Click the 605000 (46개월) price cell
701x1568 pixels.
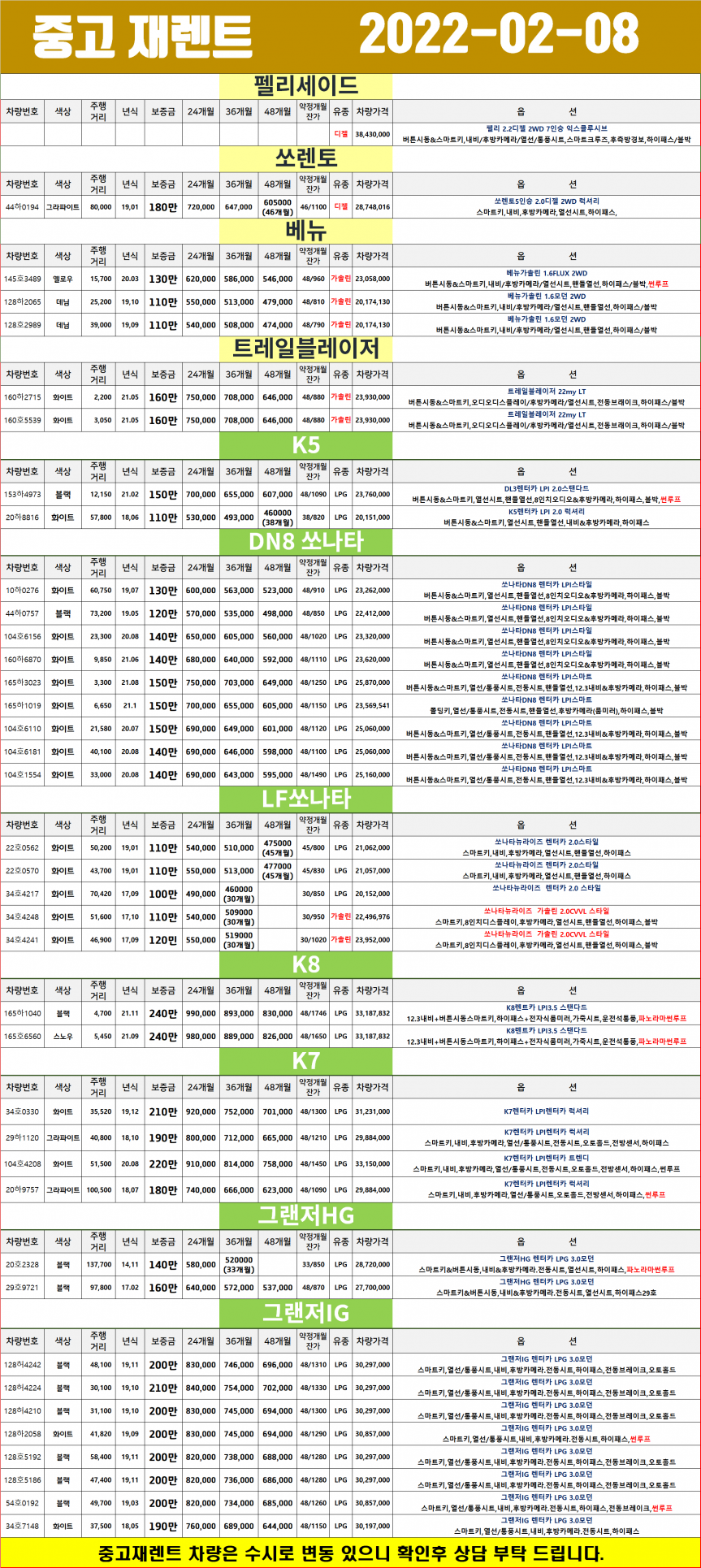[x=277, y=207]
